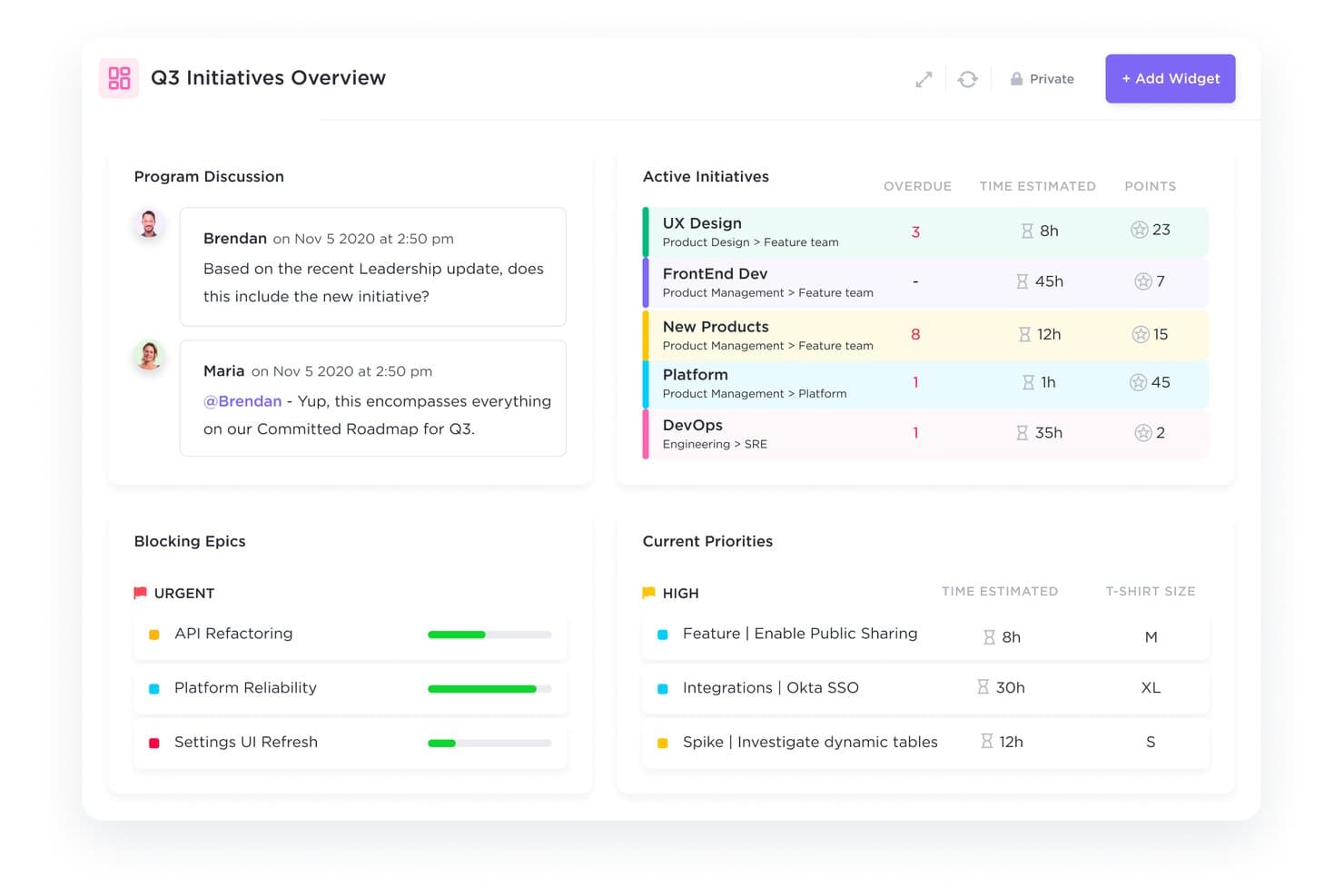Image resolution: width=1344 pixels, height=896 pixels.
Task: Click overdue count 8 for New Products
Action: click(x=915, y=335)
